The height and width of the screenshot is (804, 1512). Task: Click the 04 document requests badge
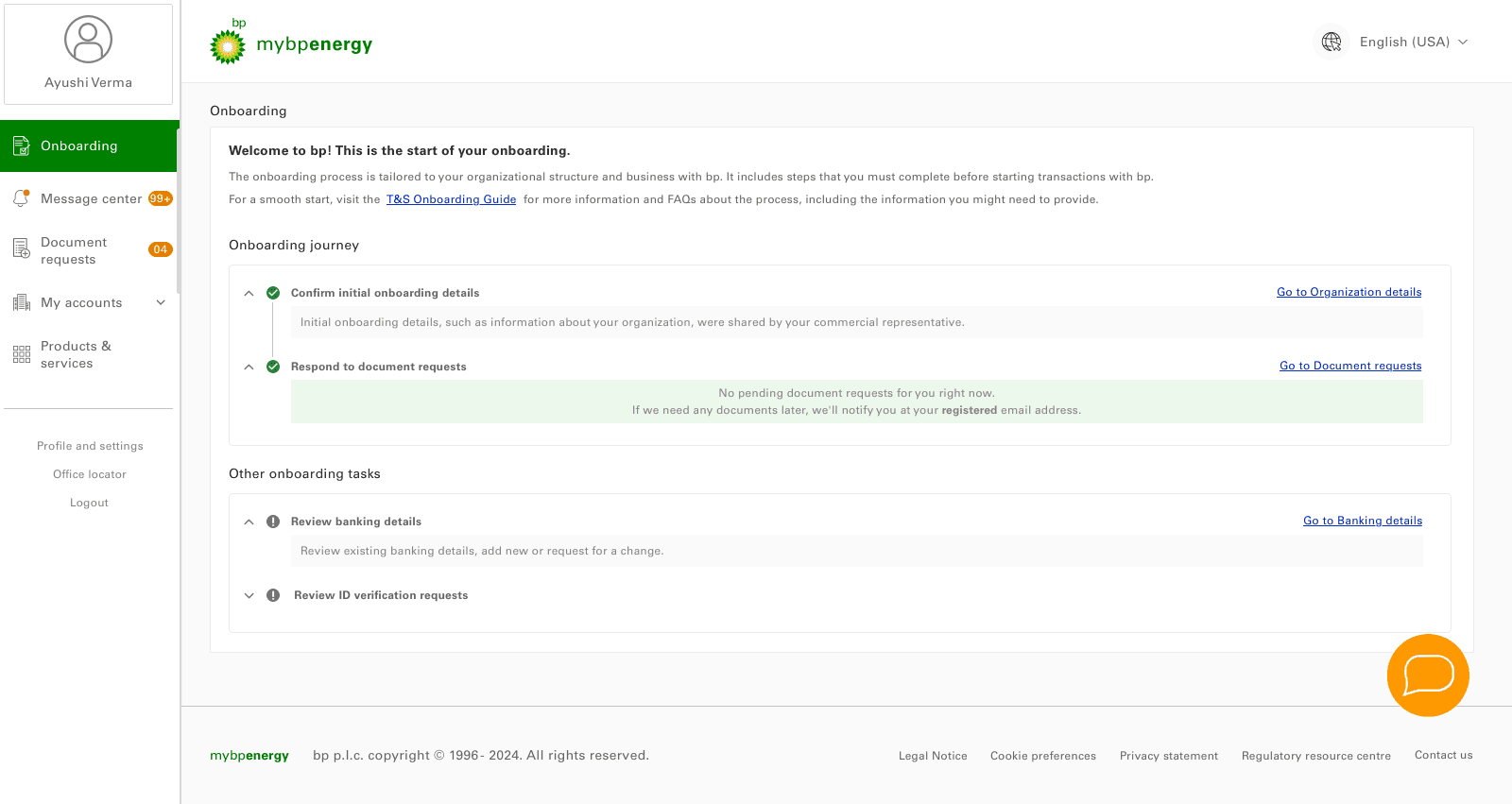[161, 249]
